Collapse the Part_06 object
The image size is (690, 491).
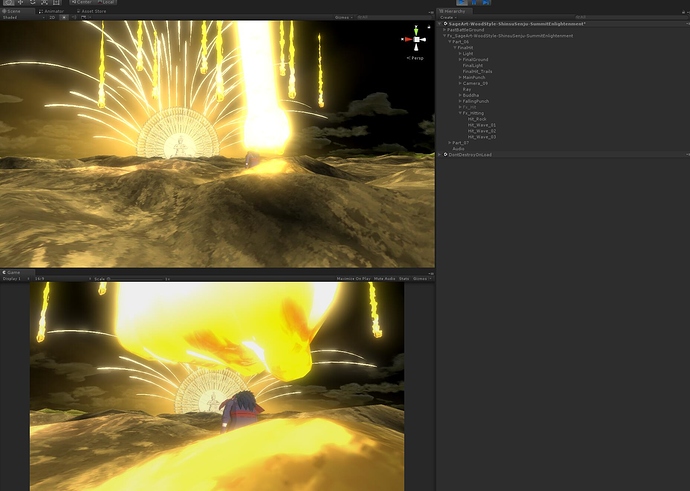[x=450, y=42]
